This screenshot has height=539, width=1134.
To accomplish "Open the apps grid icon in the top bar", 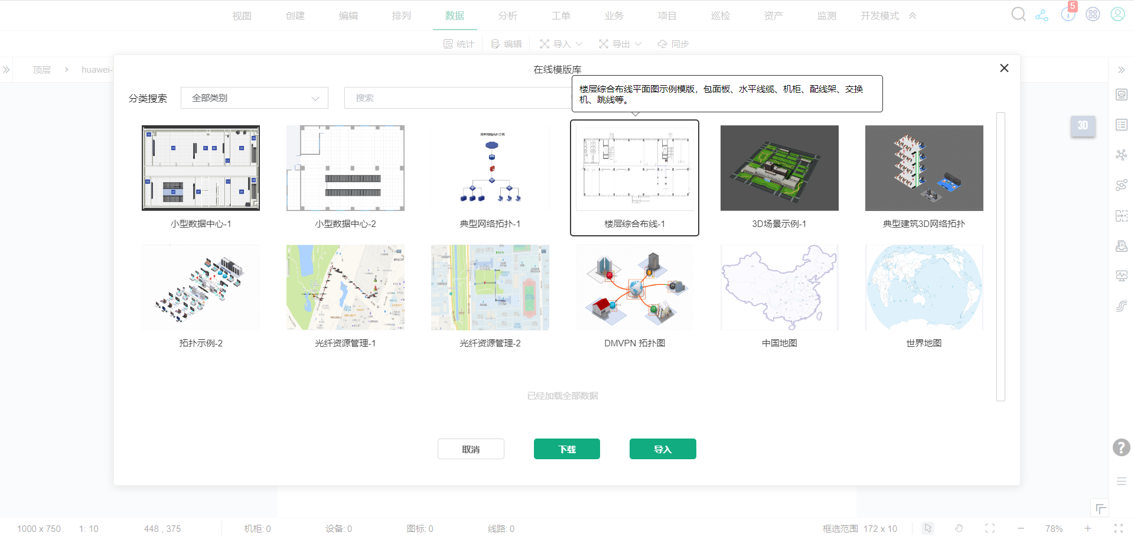I will [1093, 14].
